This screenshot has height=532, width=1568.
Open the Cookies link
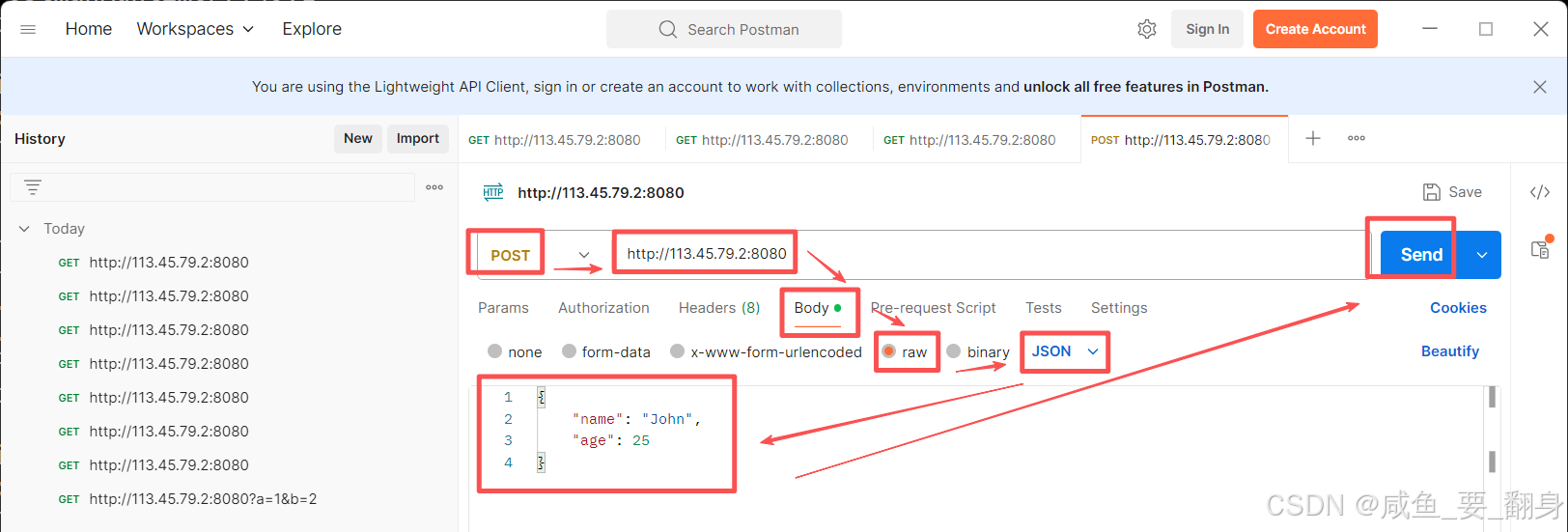pyautogui.click(x=1458, y=308)
